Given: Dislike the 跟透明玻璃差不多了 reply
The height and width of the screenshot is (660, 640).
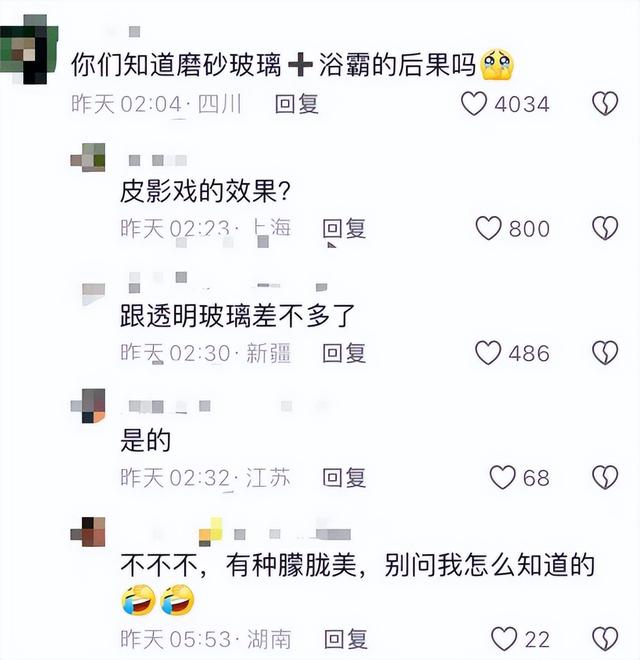Looking at the screenshot, I should coord(605,352).
